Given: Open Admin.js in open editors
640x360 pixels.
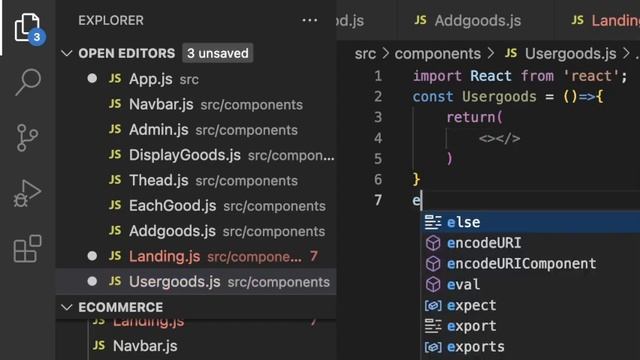Looking at the screenshot, I should (x=196, y=130).
